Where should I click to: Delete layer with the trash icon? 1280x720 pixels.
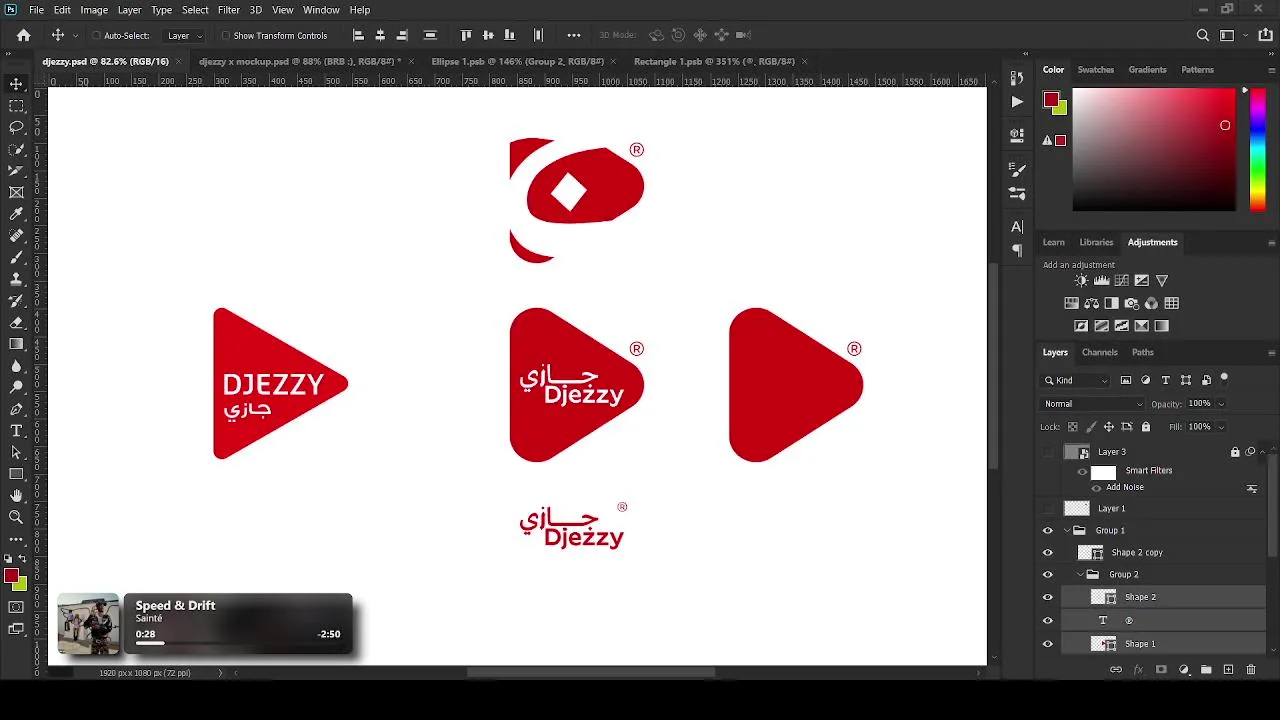click(x=1251, y=670)
